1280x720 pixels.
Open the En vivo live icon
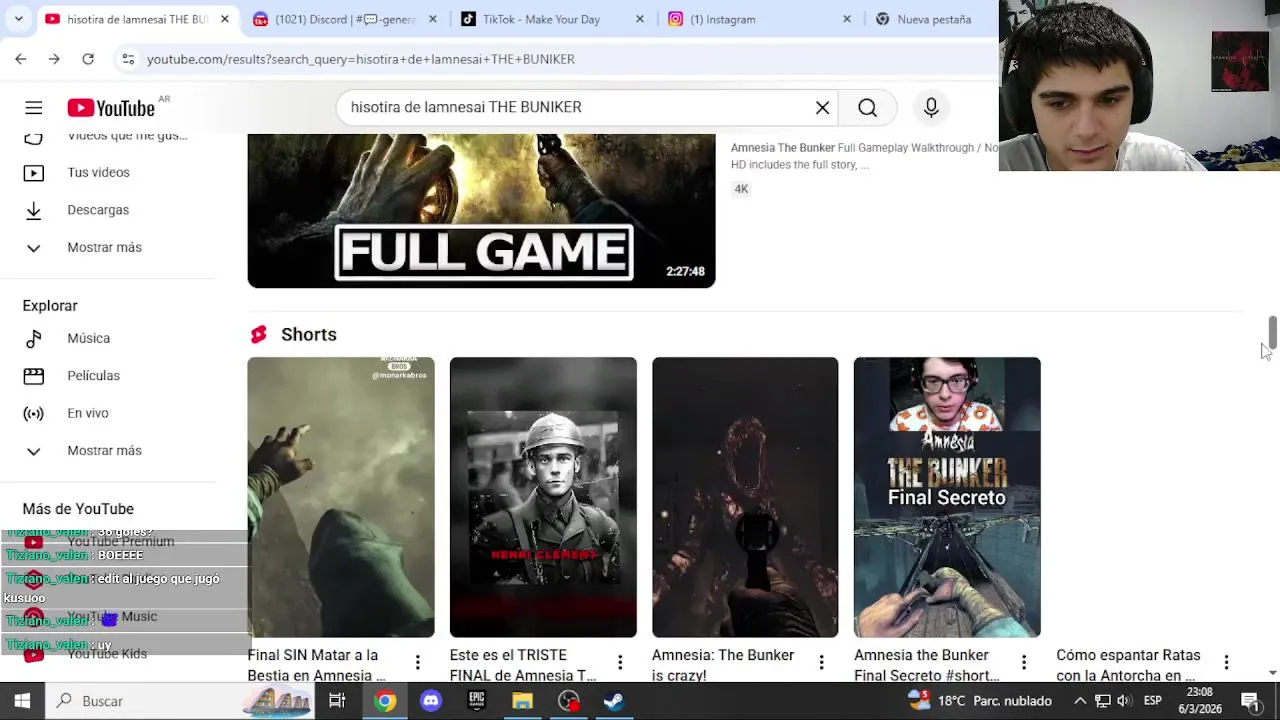coord(33,413)
